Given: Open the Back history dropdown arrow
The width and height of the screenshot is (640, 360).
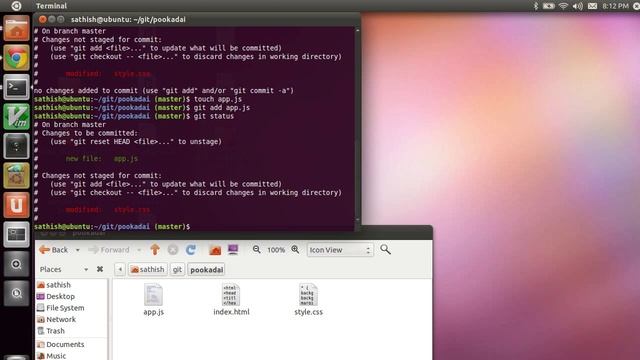Looking at the screenshot, I should (x=78, y=250).
